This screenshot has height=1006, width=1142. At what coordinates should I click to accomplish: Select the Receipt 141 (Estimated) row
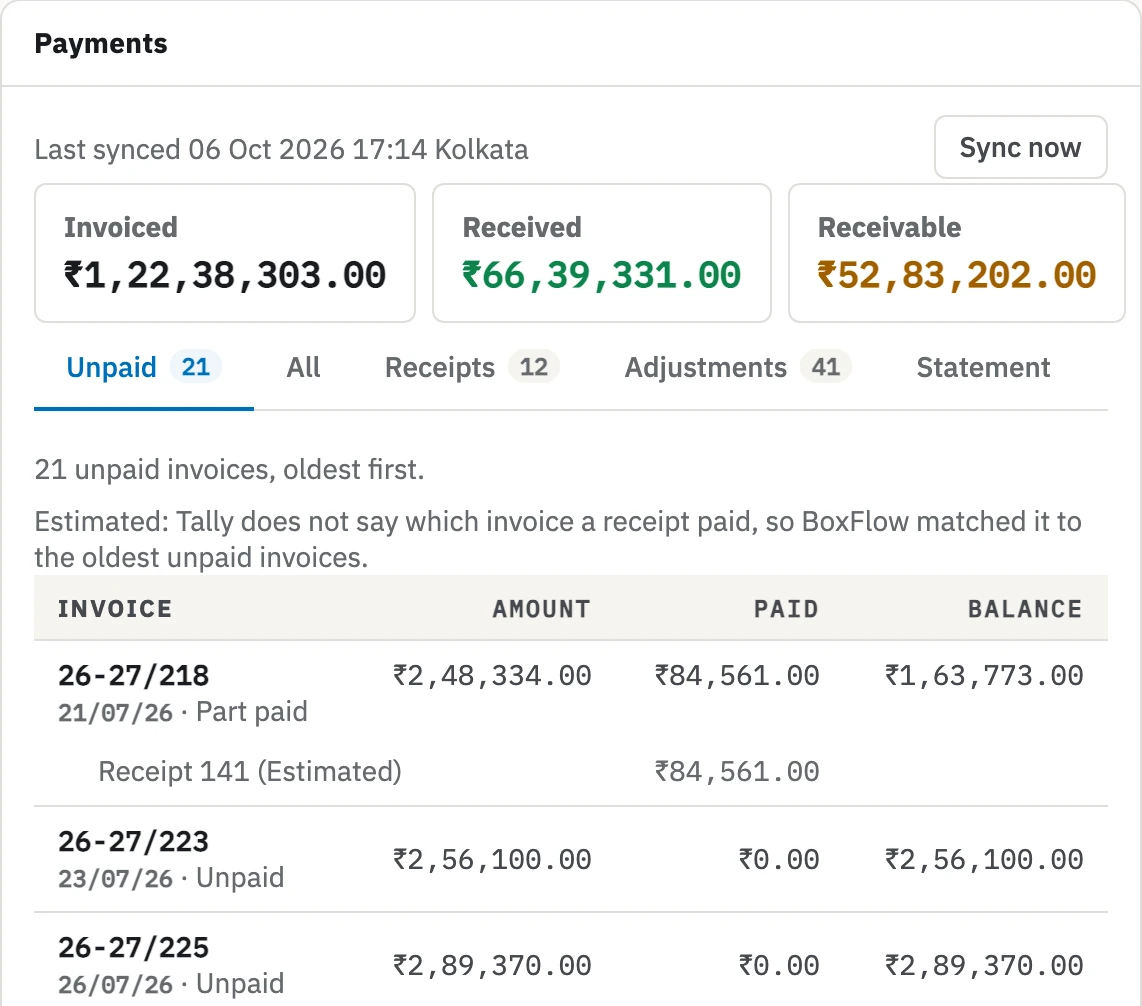[x=571, y=771]
